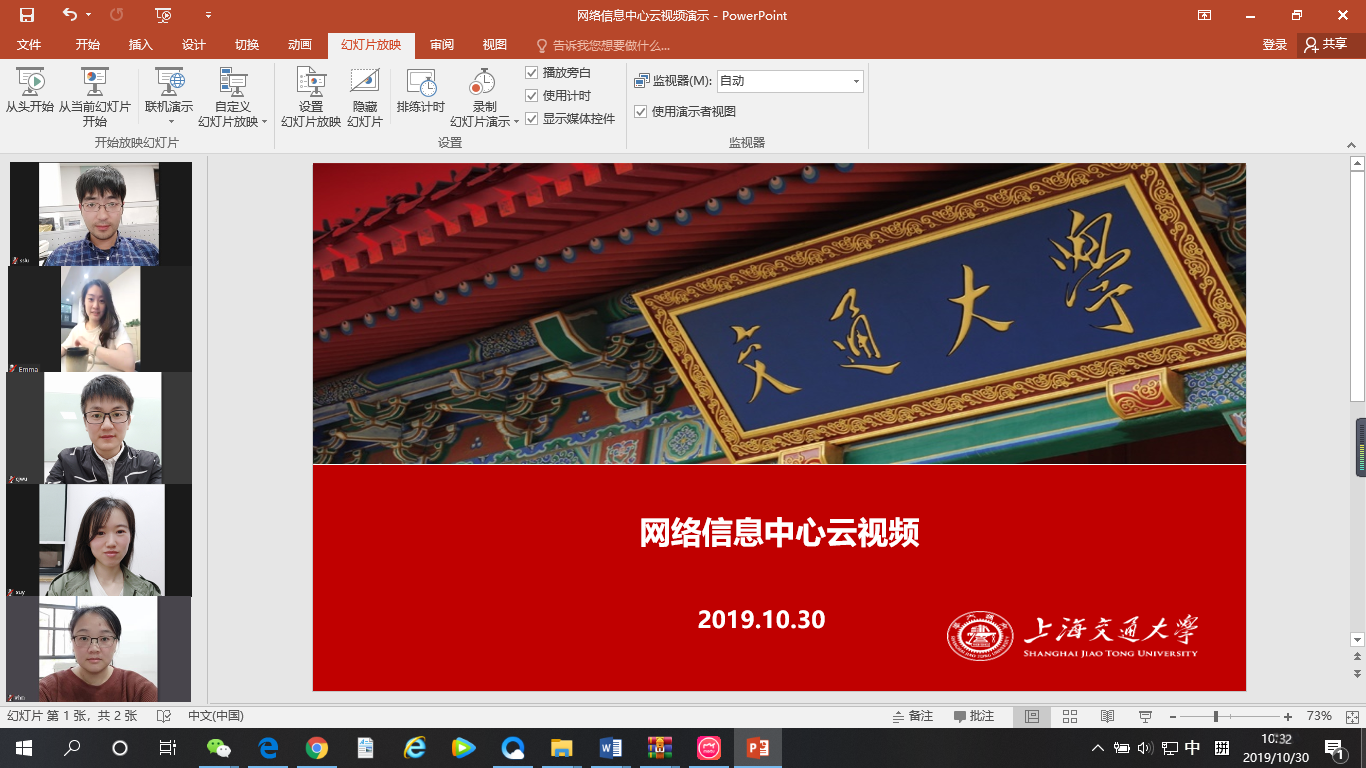Toggle Play Narrations (播放旁白) checkbox
The image size is (1366, 768).
(532, 72)
